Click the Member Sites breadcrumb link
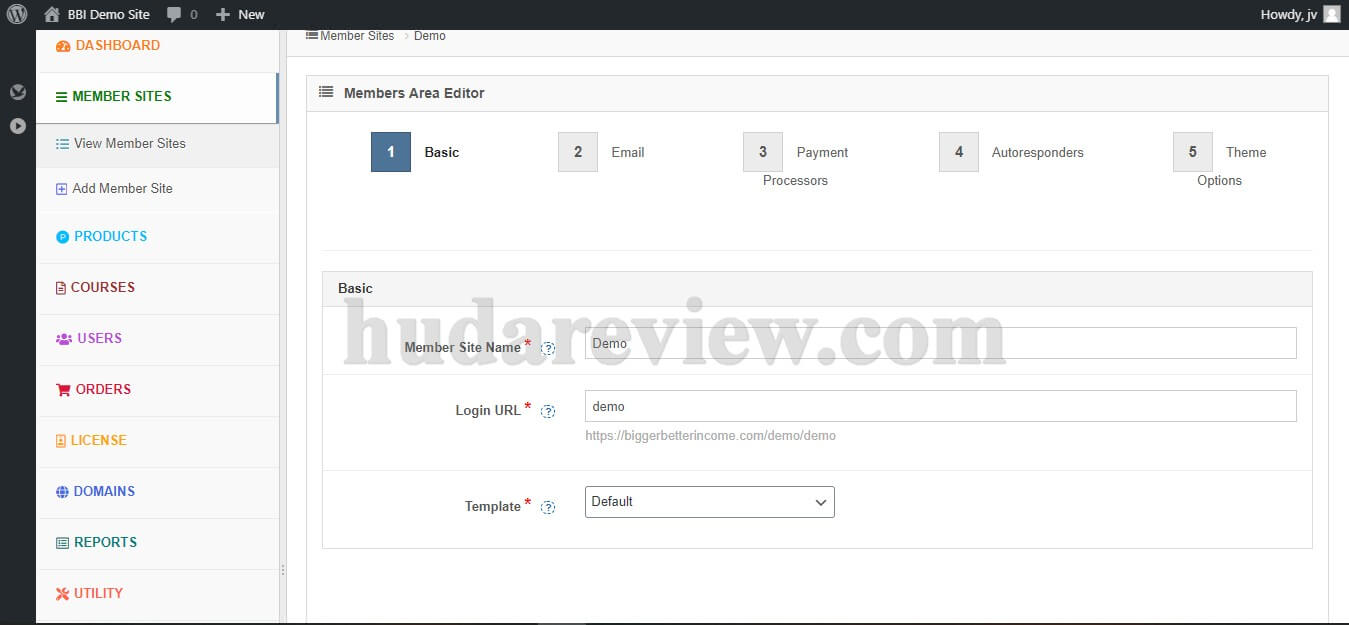 pos(356,35)
